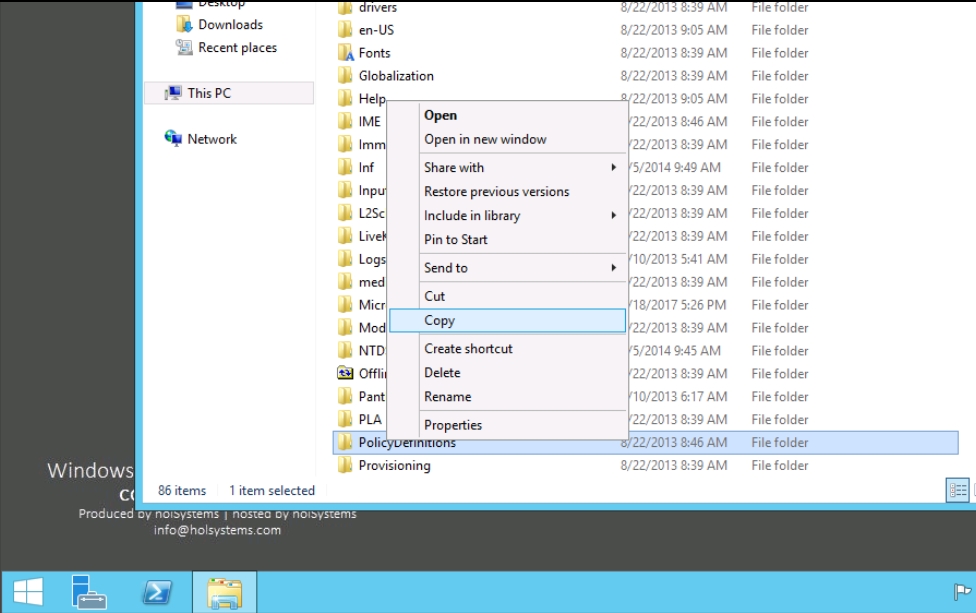Image resolution: width=976 pixels, height=613 pixels.
Task: Click Delete in the context menu
Action: click(x=442, y=373)
